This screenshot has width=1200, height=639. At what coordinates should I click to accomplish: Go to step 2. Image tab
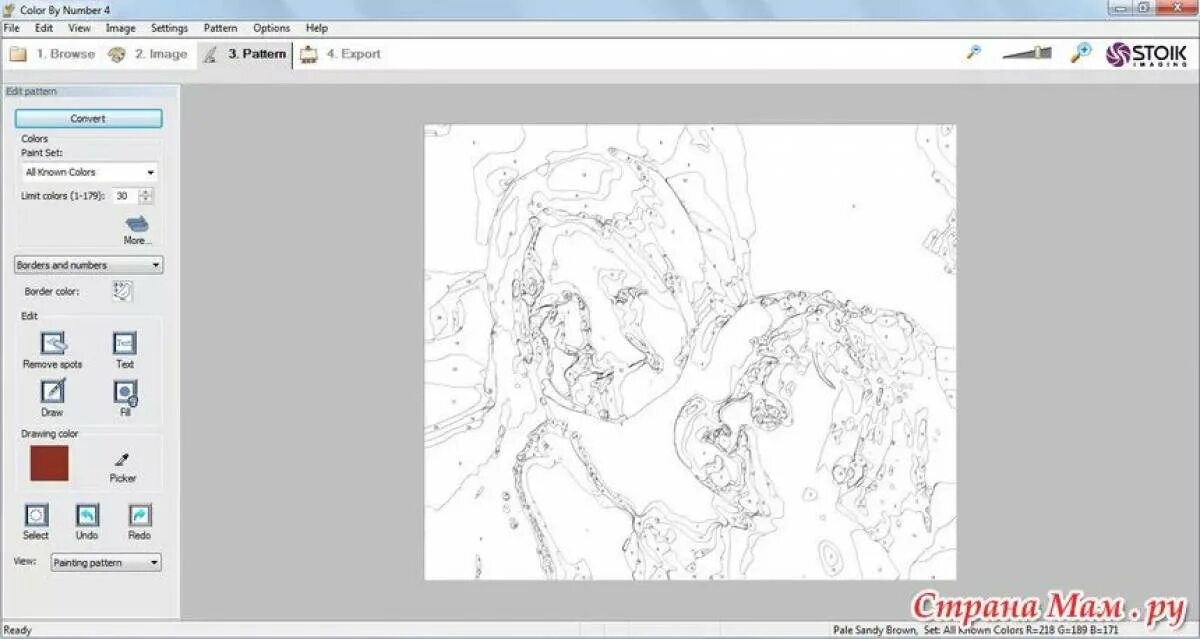148,54
